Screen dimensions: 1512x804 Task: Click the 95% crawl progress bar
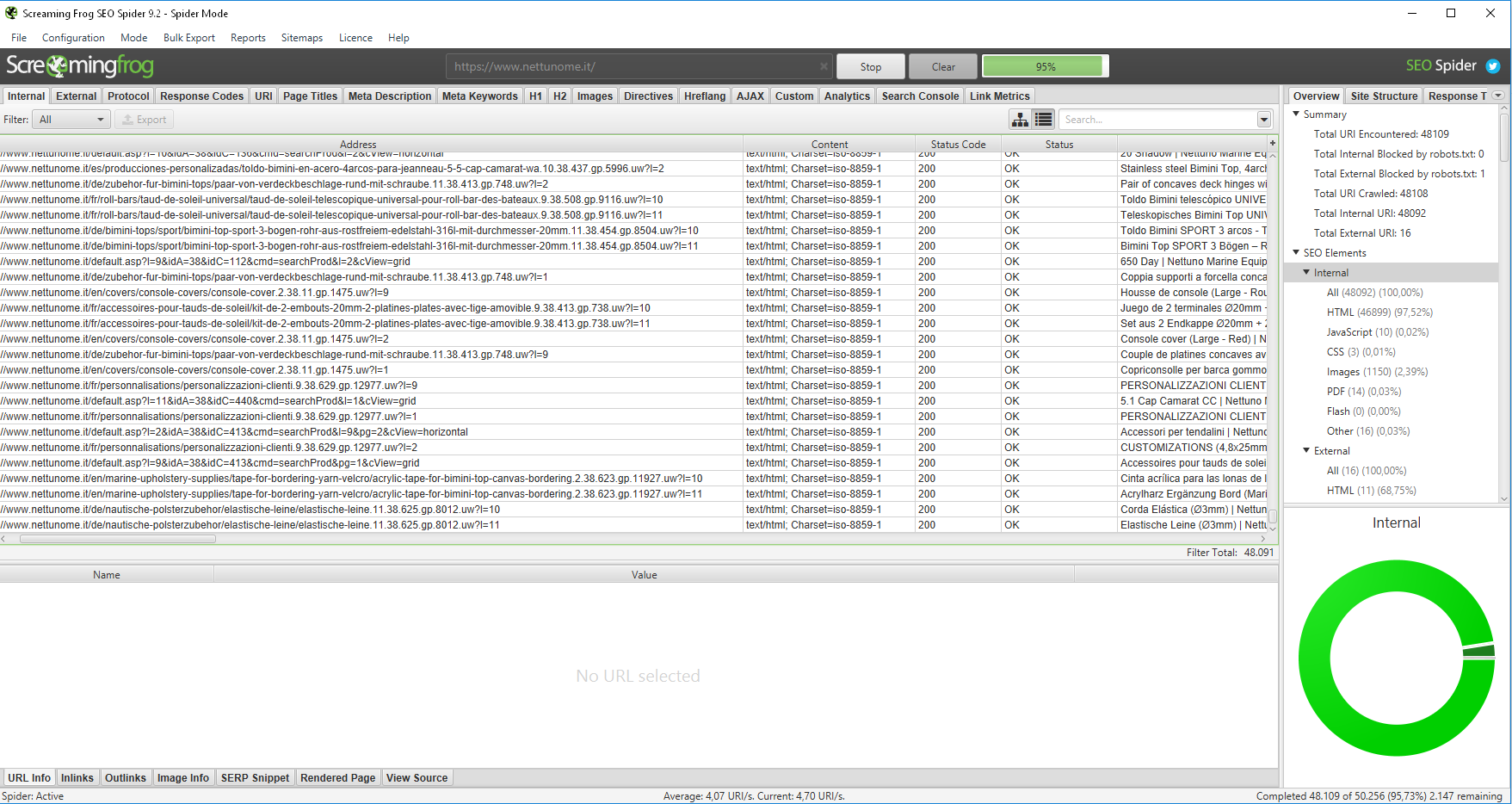click(x=1046, y=66)
